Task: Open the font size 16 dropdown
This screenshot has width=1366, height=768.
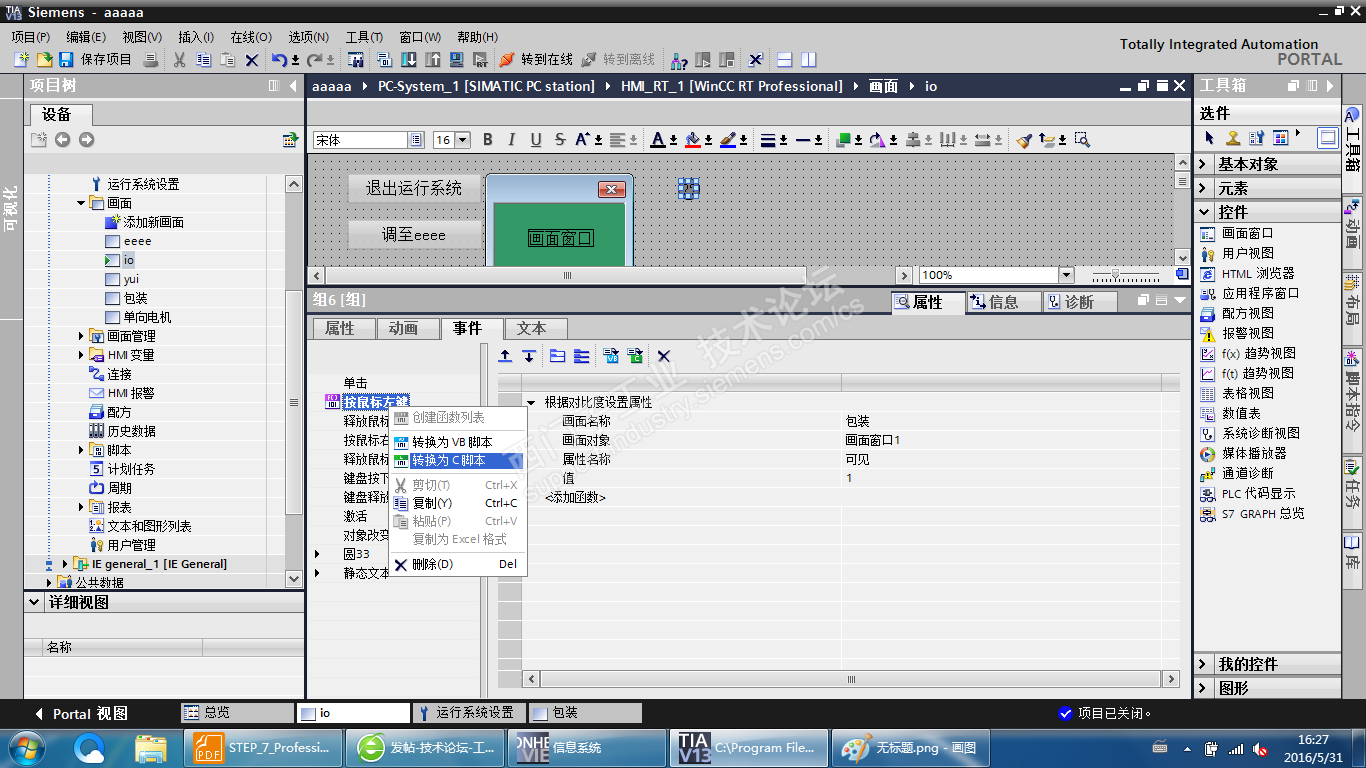Action: [x=464, y=140]
